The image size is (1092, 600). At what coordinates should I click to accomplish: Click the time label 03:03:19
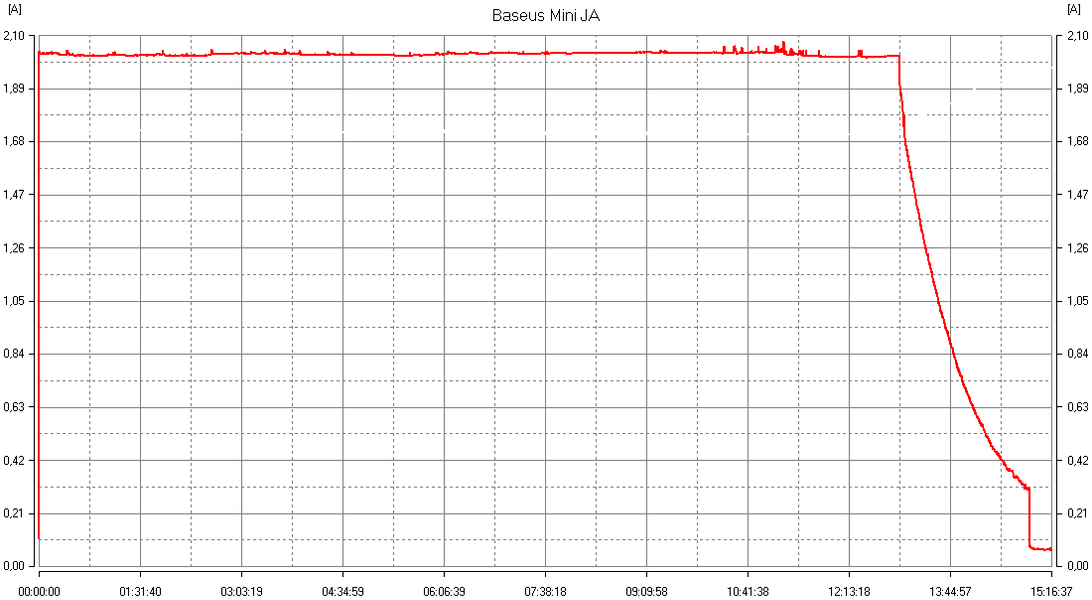(242, 592)
